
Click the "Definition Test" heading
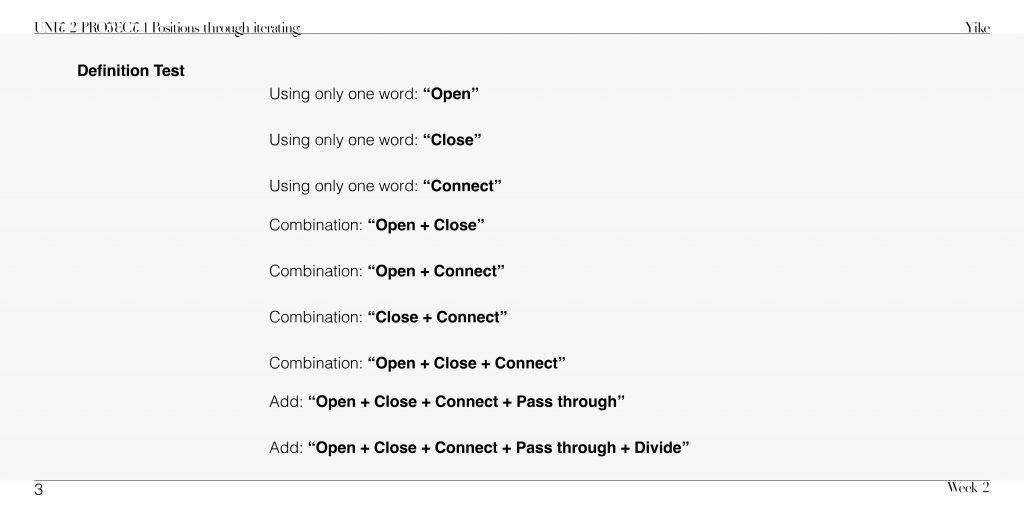click(x=131, y=71)
